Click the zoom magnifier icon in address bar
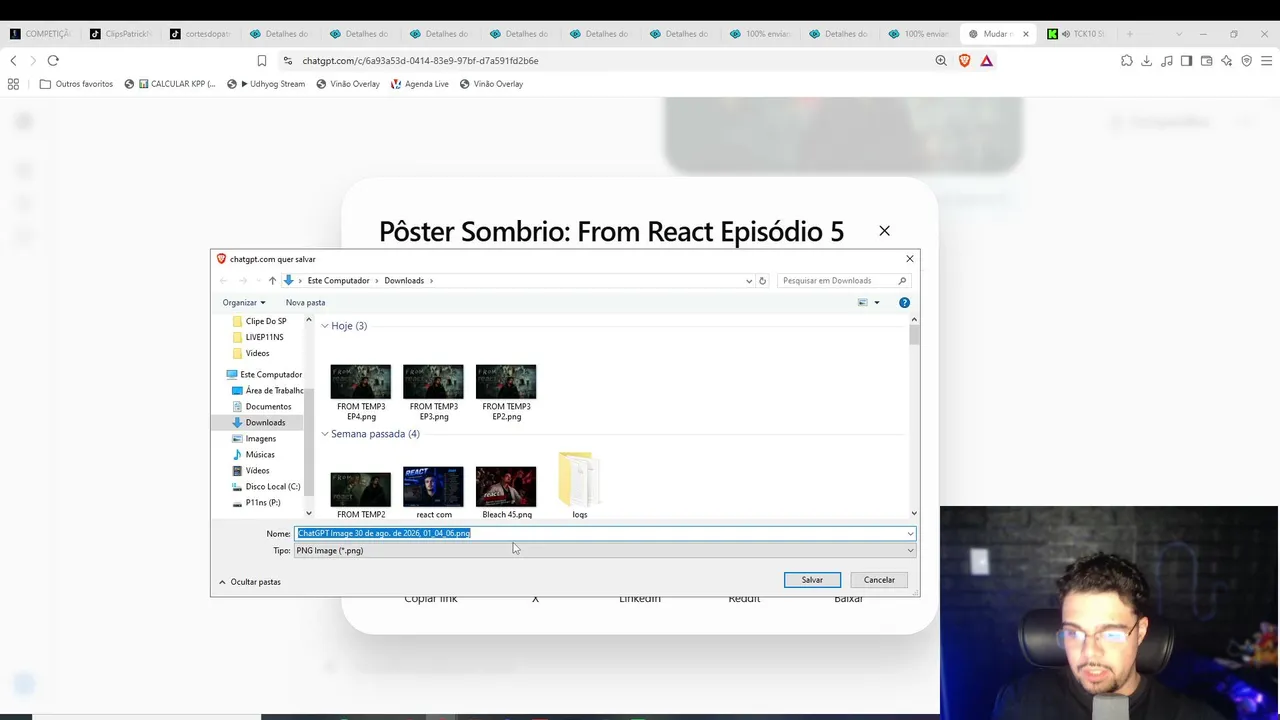Screen dimensions: 1280x720 (940, 60)
